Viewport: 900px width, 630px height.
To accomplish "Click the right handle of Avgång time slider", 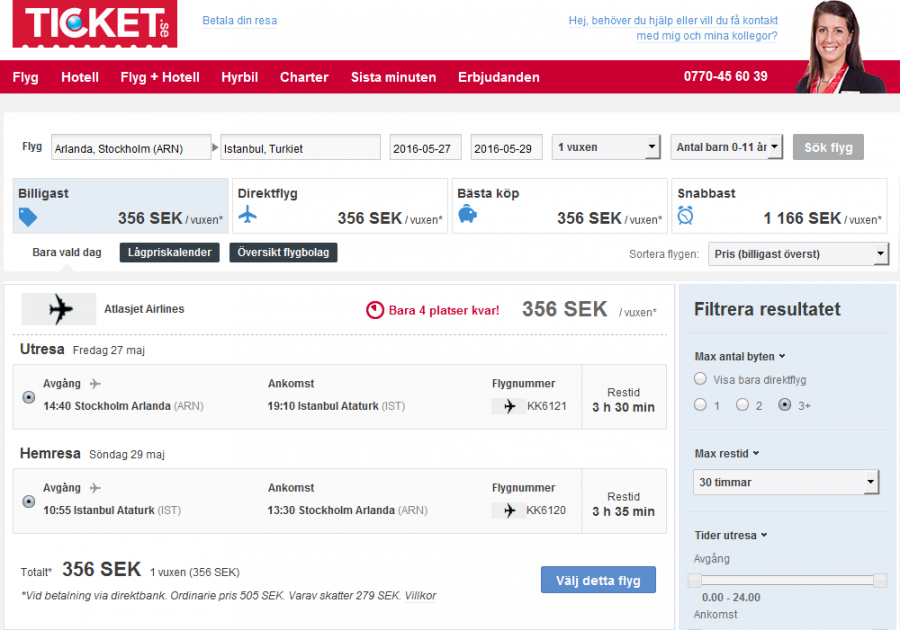I will pyautogui.click(x=880, y=580).
